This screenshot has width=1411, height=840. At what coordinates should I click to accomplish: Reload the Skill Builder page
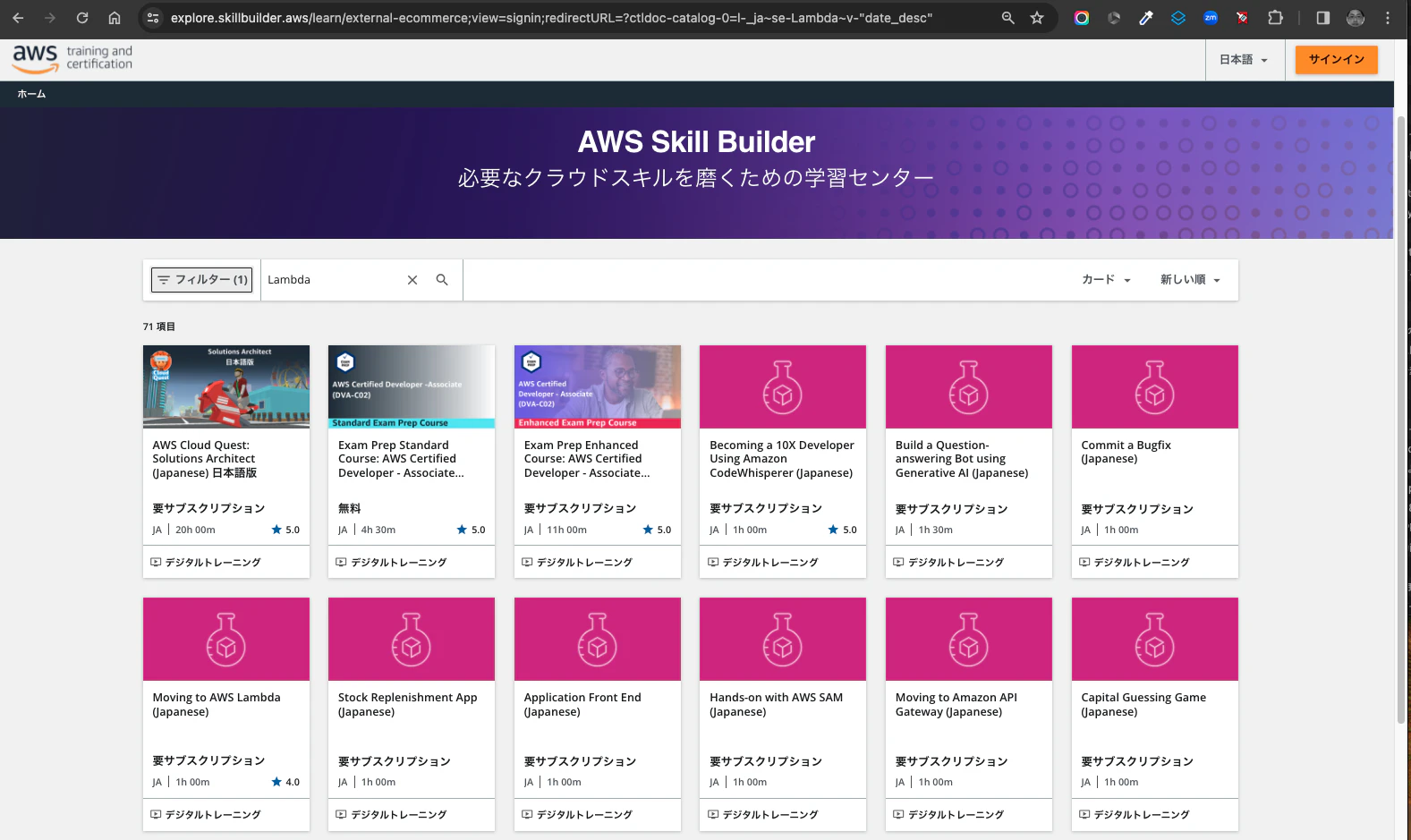(82, 18)
